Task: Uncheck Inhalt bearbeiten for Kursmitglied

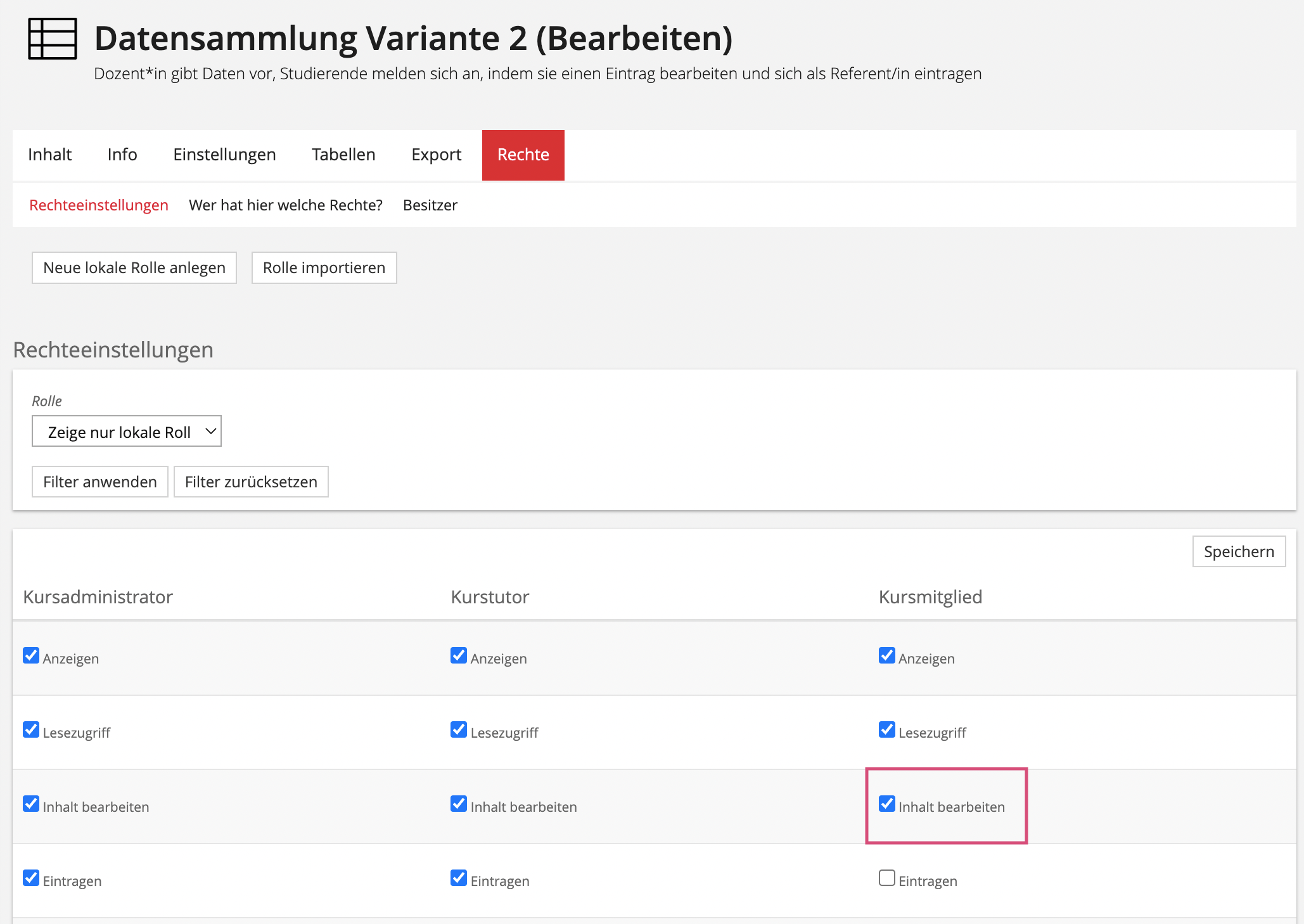Action: (886, 804)
